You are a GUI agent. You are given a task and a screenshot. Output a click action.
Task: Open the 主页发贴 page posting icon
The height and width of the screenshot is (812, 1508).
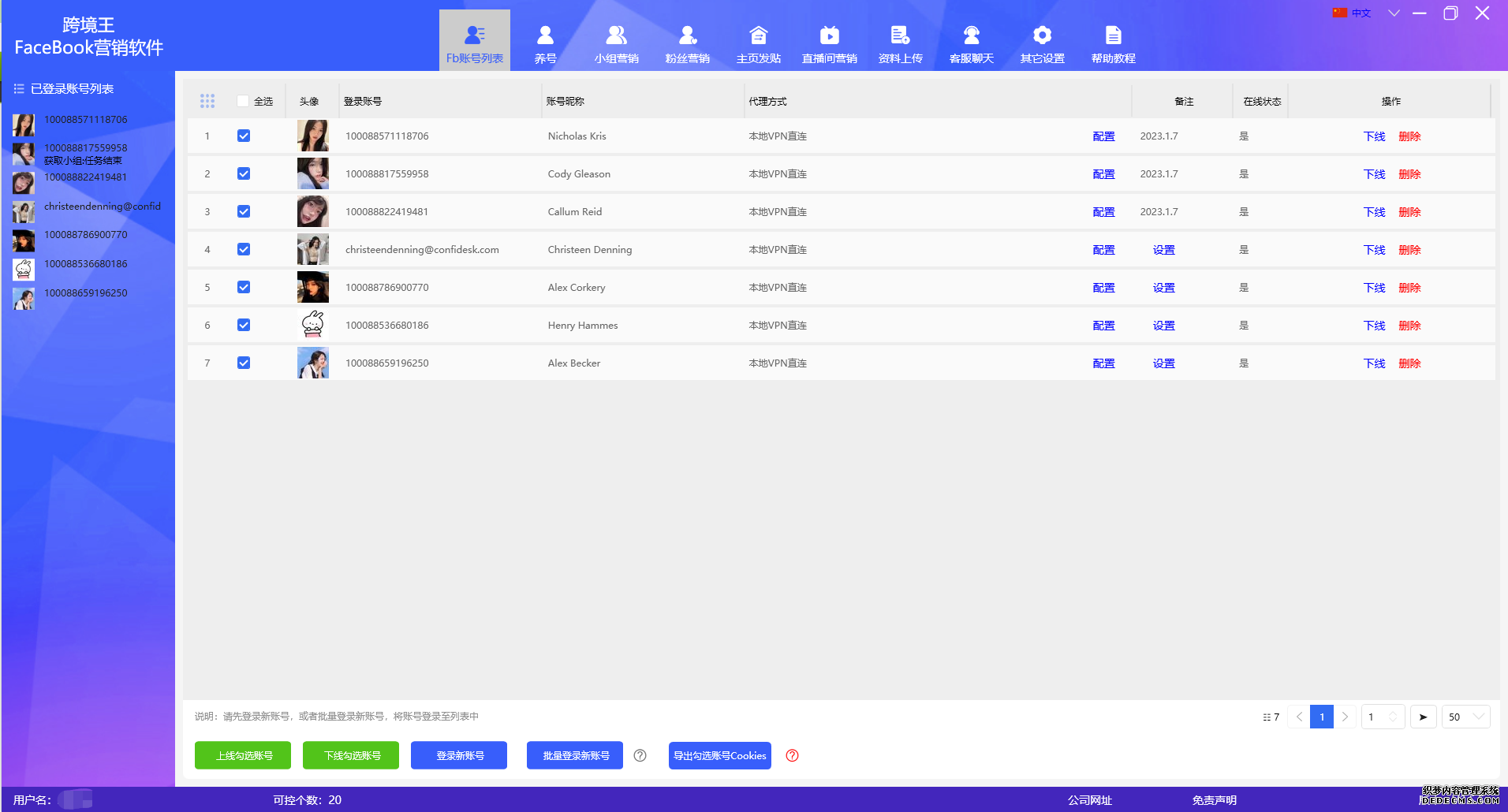click(758, 35)
